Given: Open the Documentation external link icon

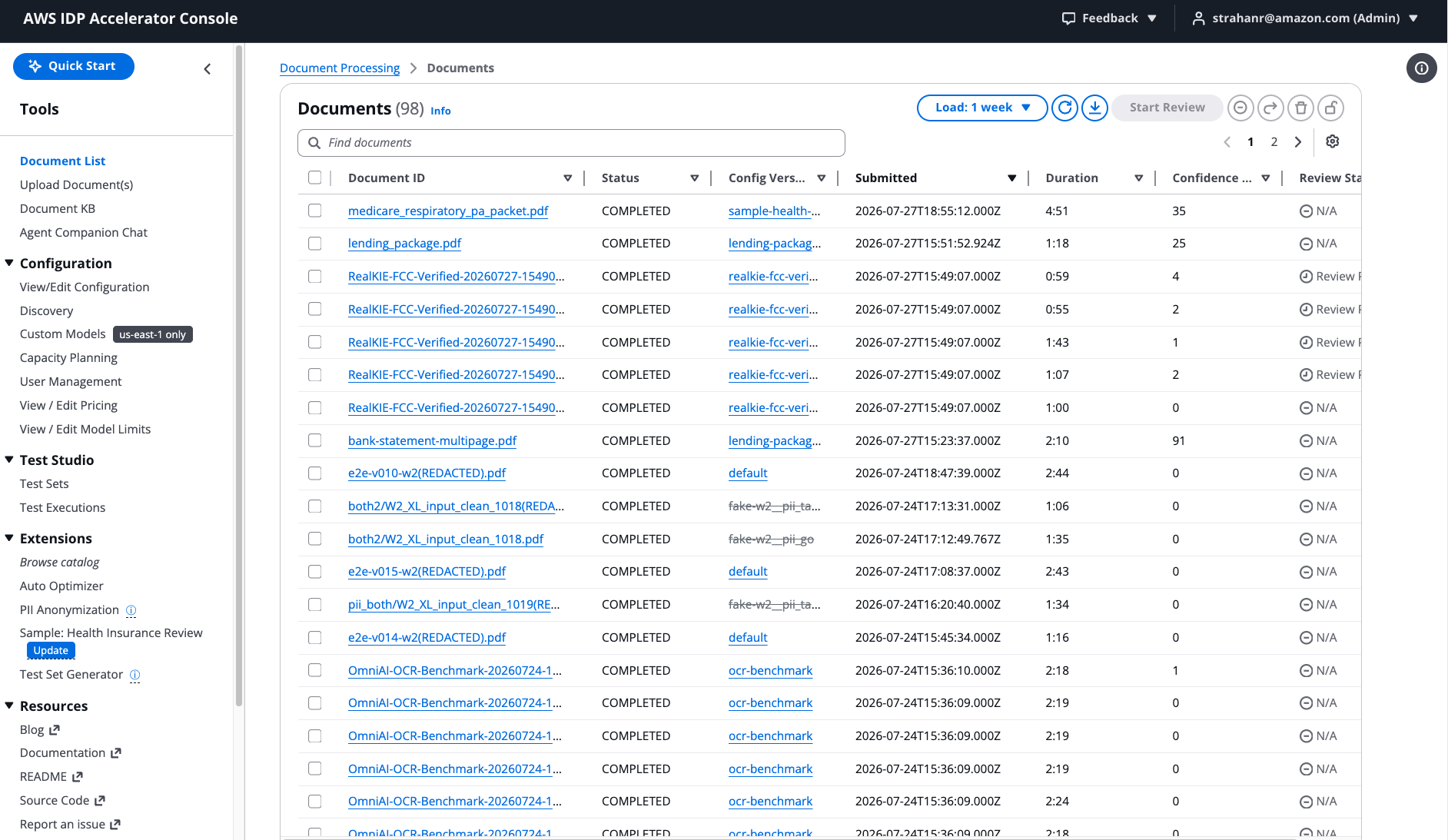Looking at the screenshot, I should coord(116,753).
